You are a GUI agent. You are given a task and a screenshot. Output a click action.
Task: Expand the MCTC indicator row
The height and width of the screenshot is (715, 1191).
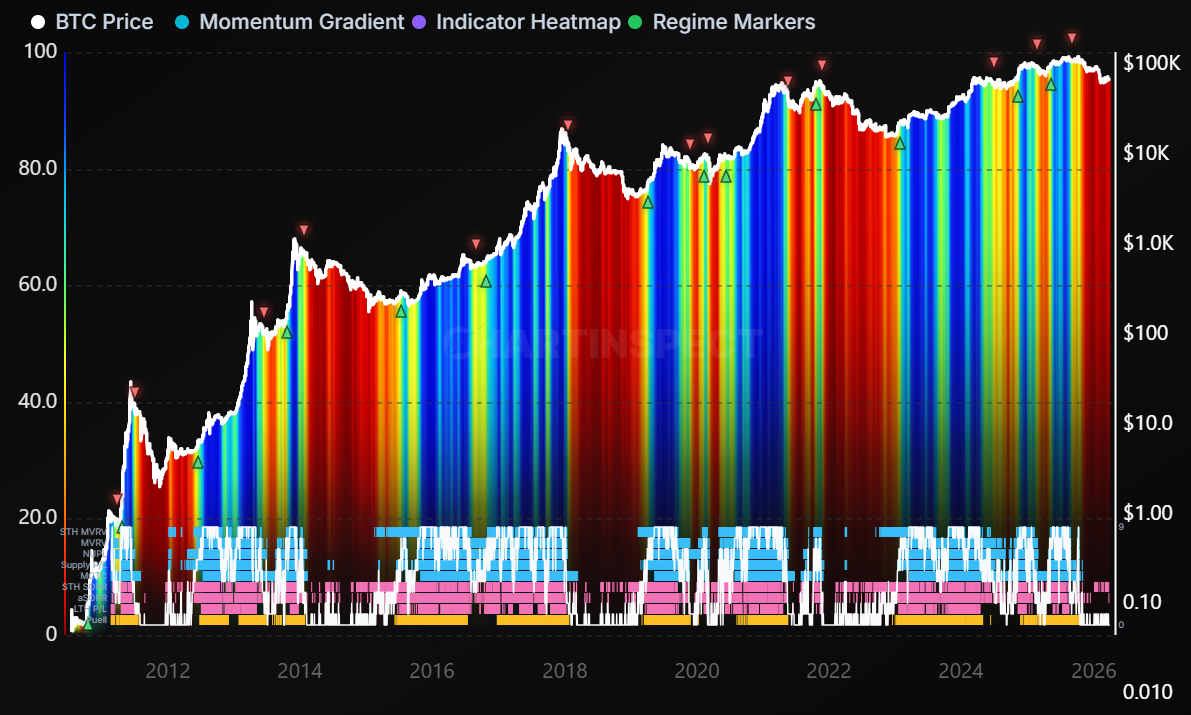point(92,575)
